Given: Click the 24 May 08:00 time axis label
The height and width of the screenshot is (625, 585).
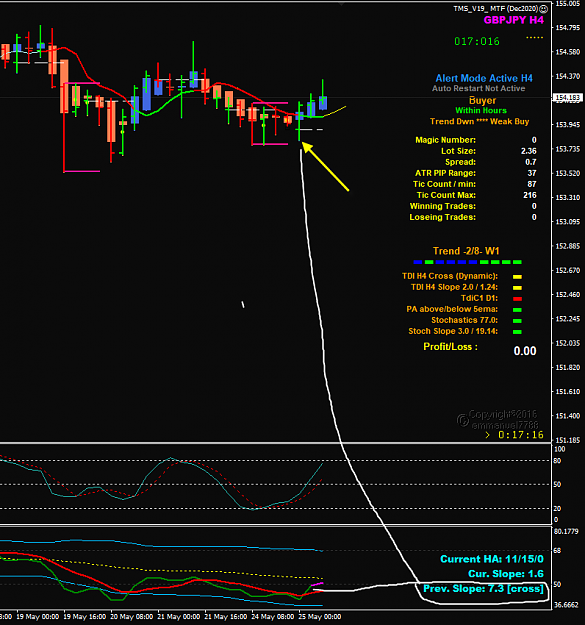Looking at the screenshot, I should pos(273,617).
